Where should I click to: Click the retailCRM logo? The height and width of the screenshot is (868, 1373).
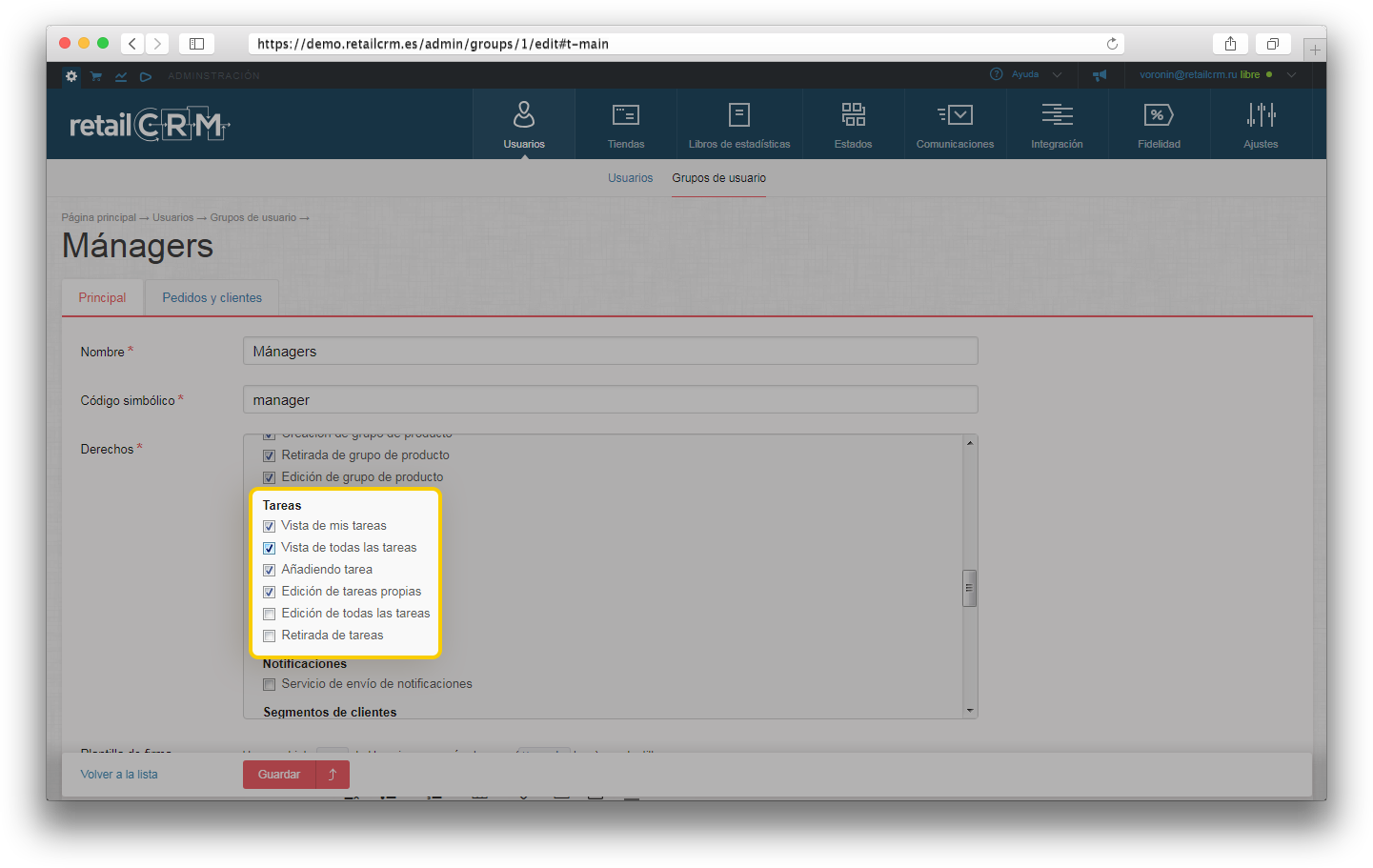(150, 124)
